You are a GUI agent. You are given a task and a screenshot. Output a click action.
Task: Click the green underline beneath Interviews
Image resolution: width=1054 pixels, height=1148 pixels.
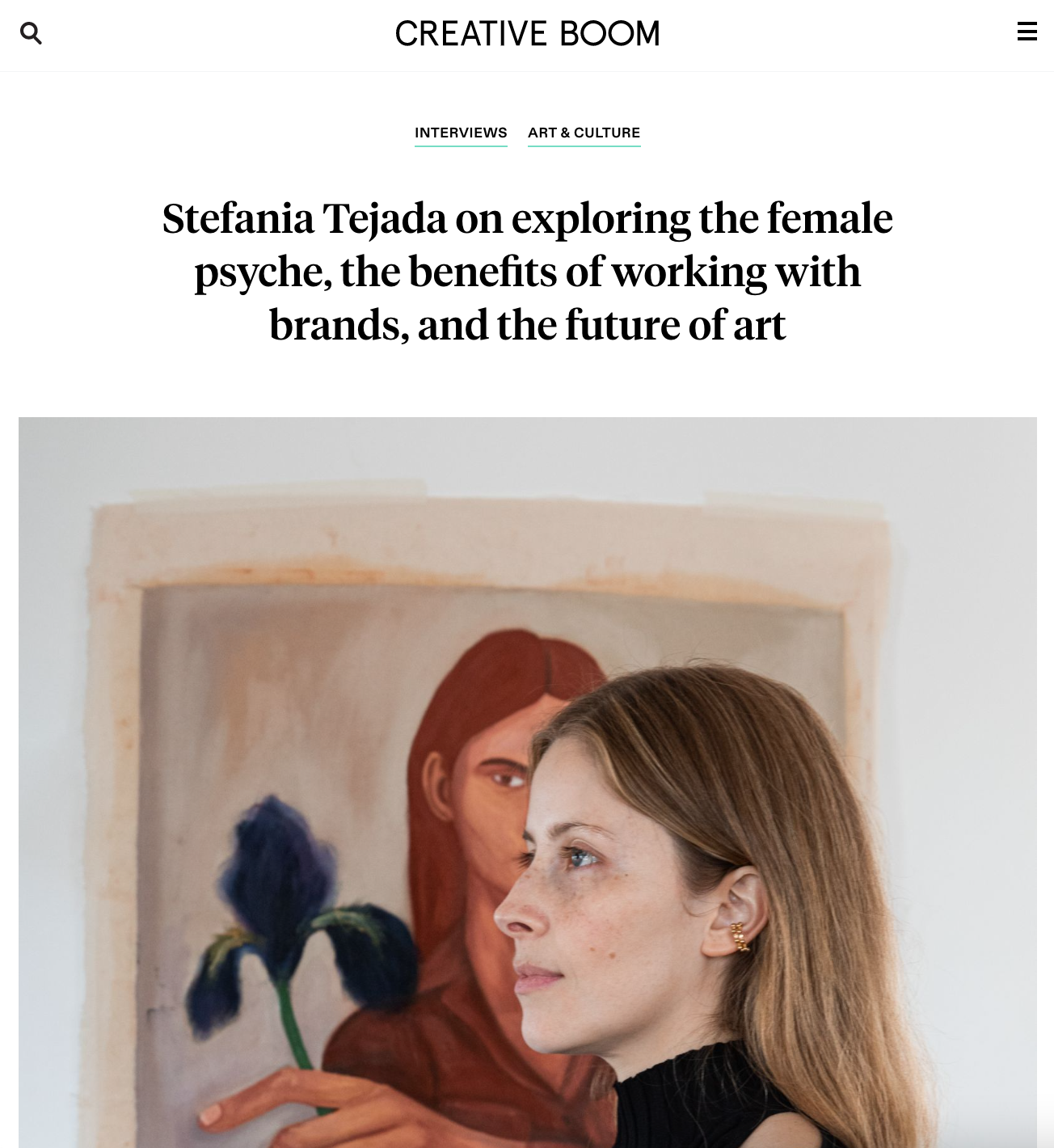461,146
